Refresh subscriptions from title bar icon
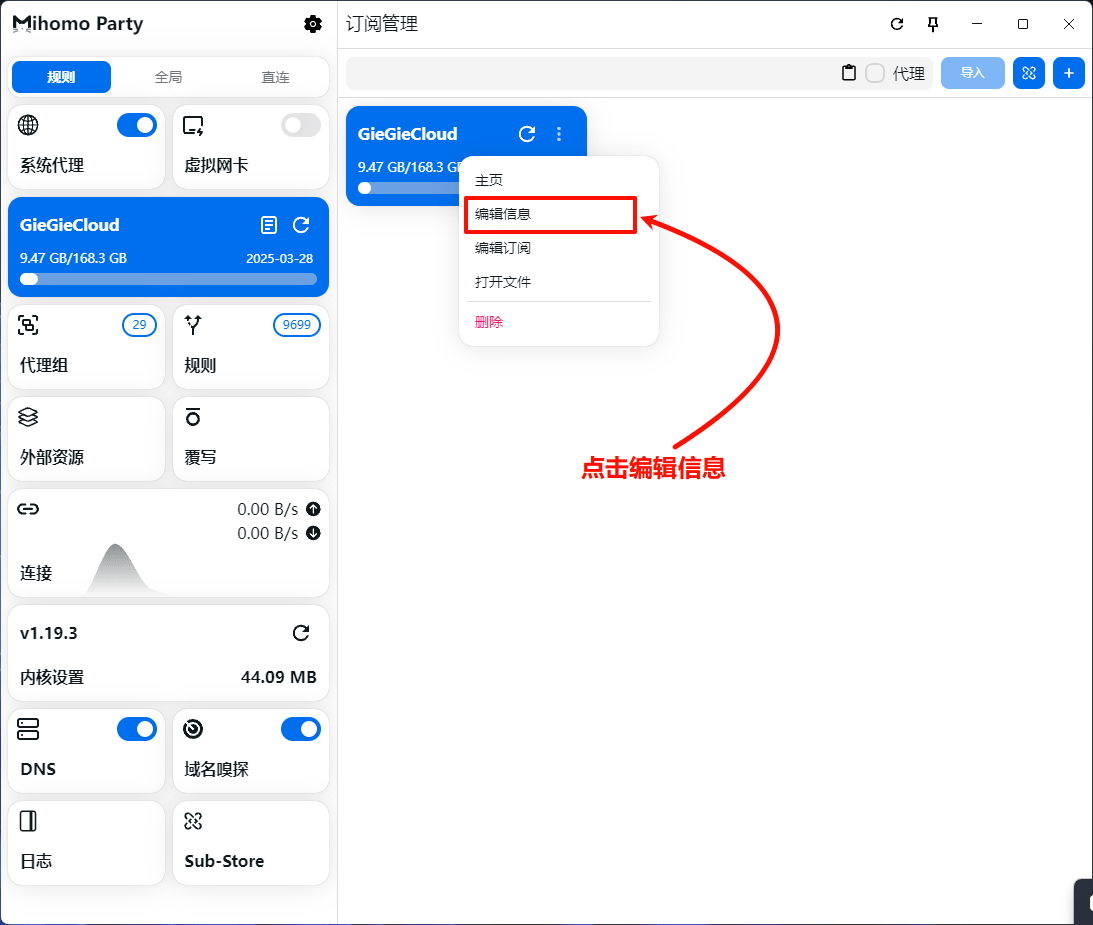This screenshot has width=1093, height=925. click(x=897, y=24)
